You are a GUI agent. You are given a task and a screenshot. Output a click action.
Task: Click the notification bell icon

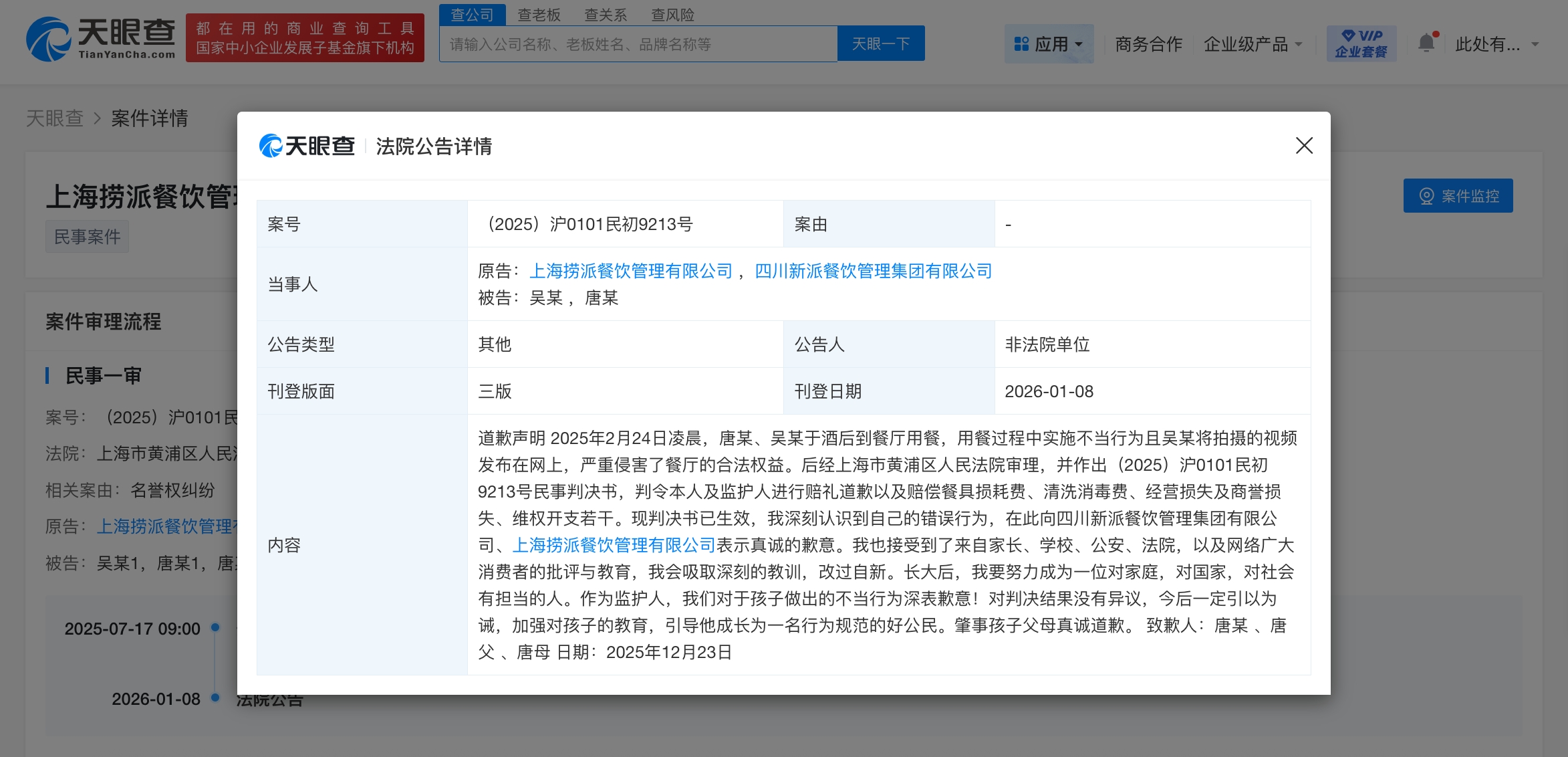coord(1426,43)
